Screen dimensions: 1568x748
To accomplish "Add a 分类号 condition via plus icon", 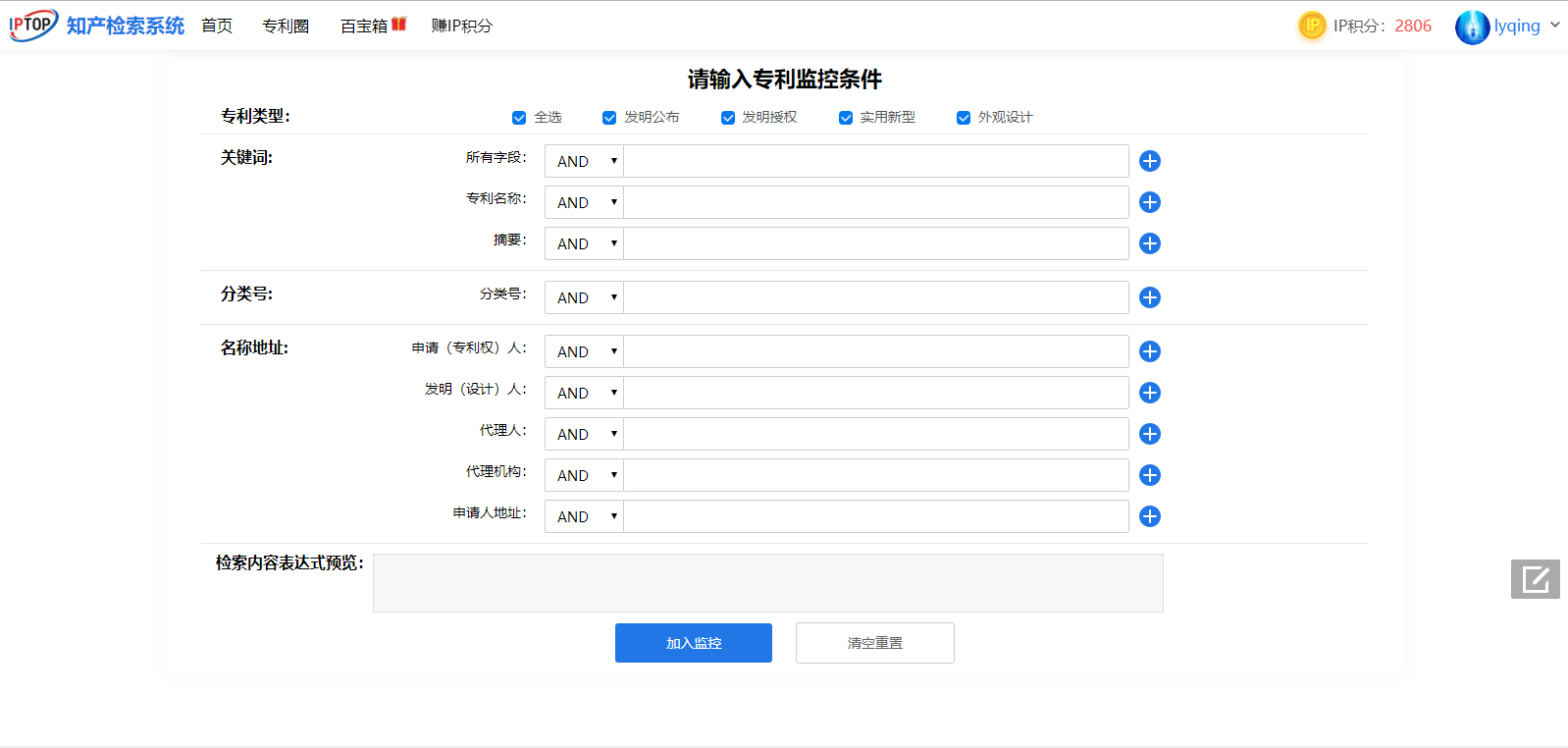I will click(1150, 297).
